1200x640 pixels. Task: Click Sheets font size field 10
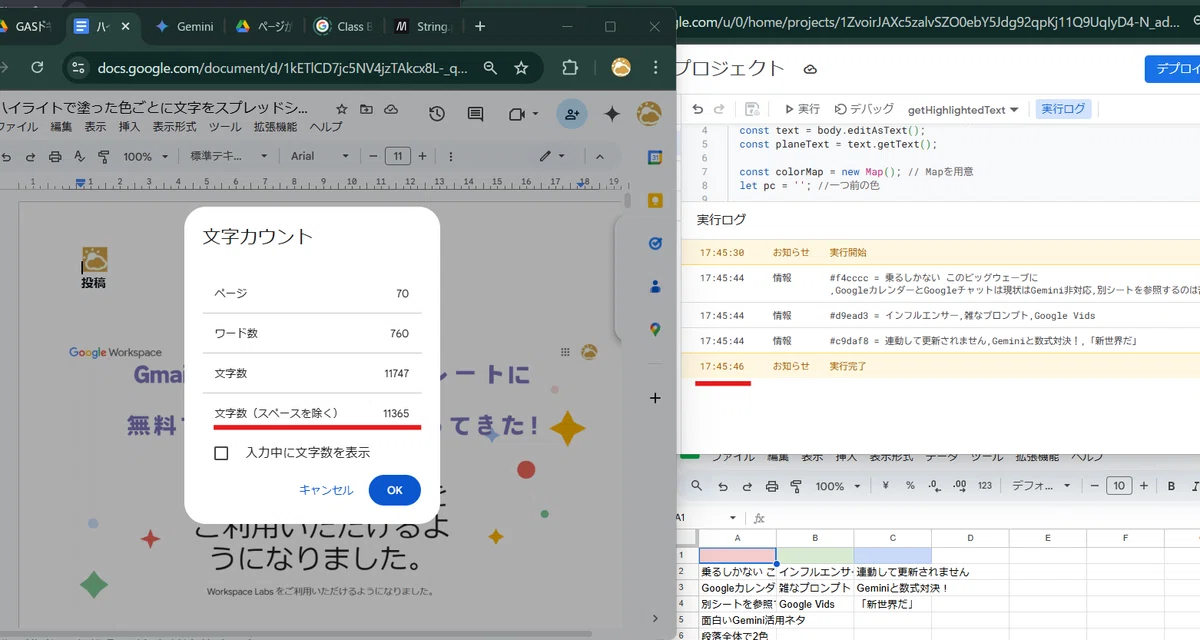pyautogui.click(x=1119, y=486)
